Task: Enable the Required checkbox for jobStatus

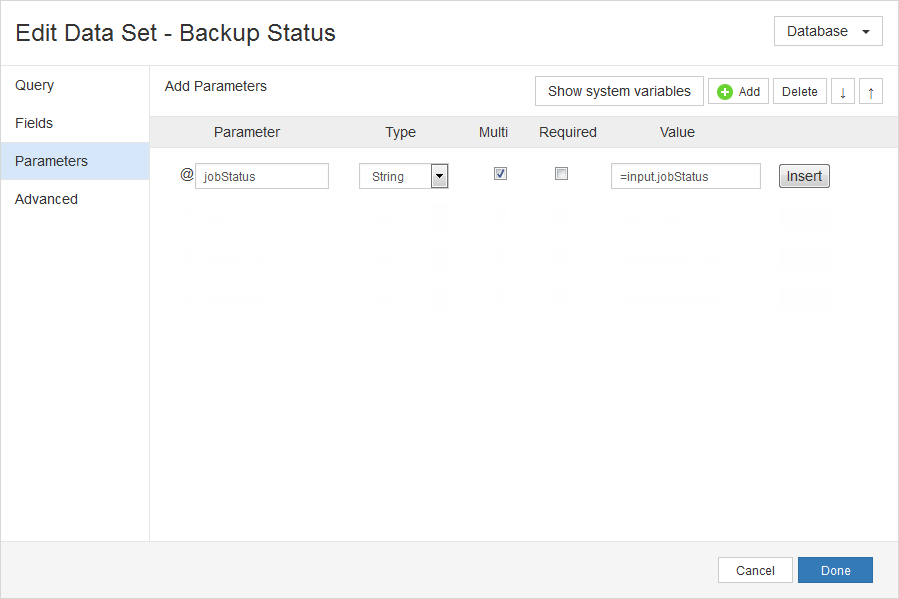Action: click(561, 173)
